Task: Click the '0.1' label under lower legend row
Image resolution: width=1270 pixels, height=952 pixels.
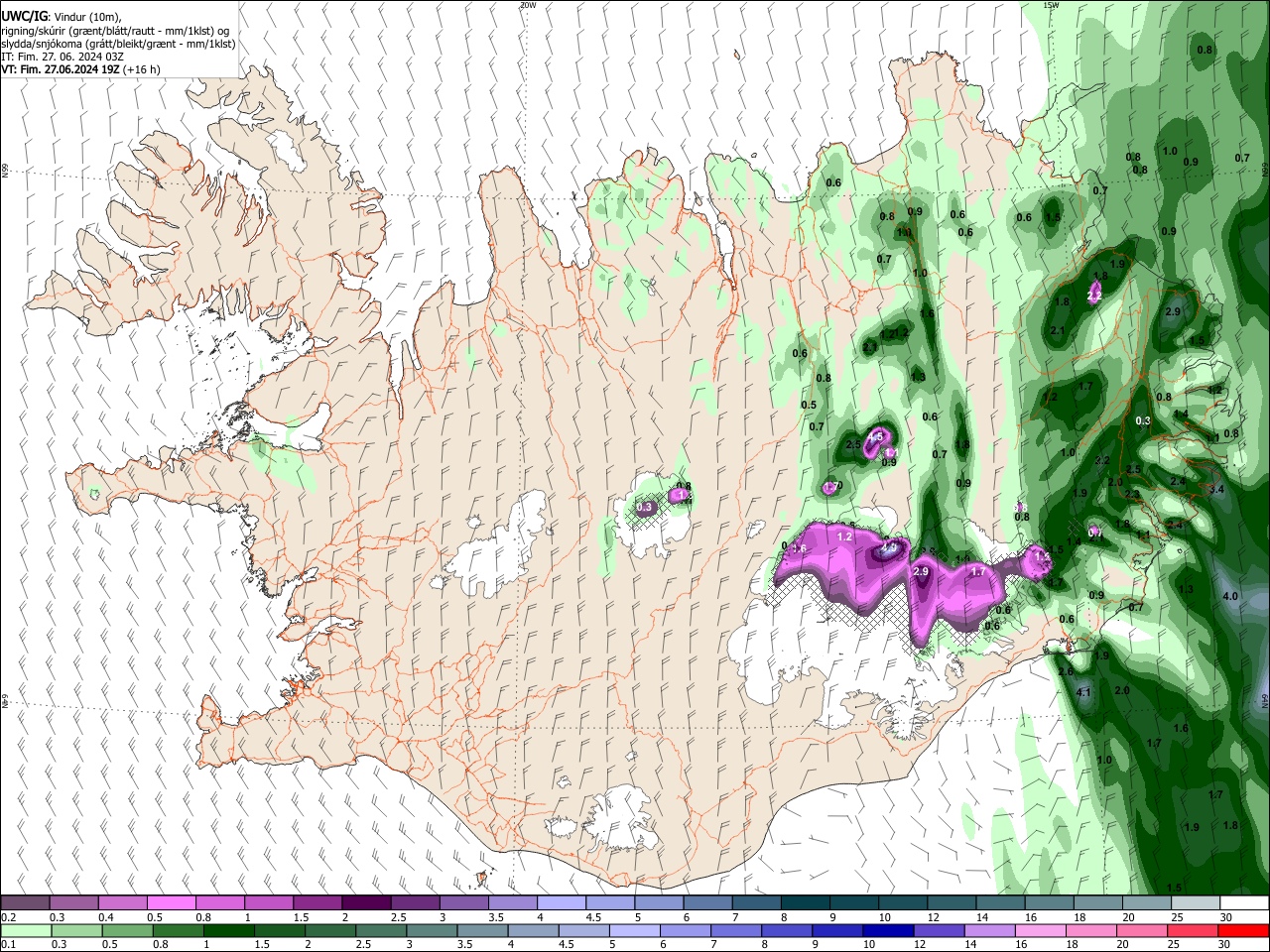Action: (7, 945)
